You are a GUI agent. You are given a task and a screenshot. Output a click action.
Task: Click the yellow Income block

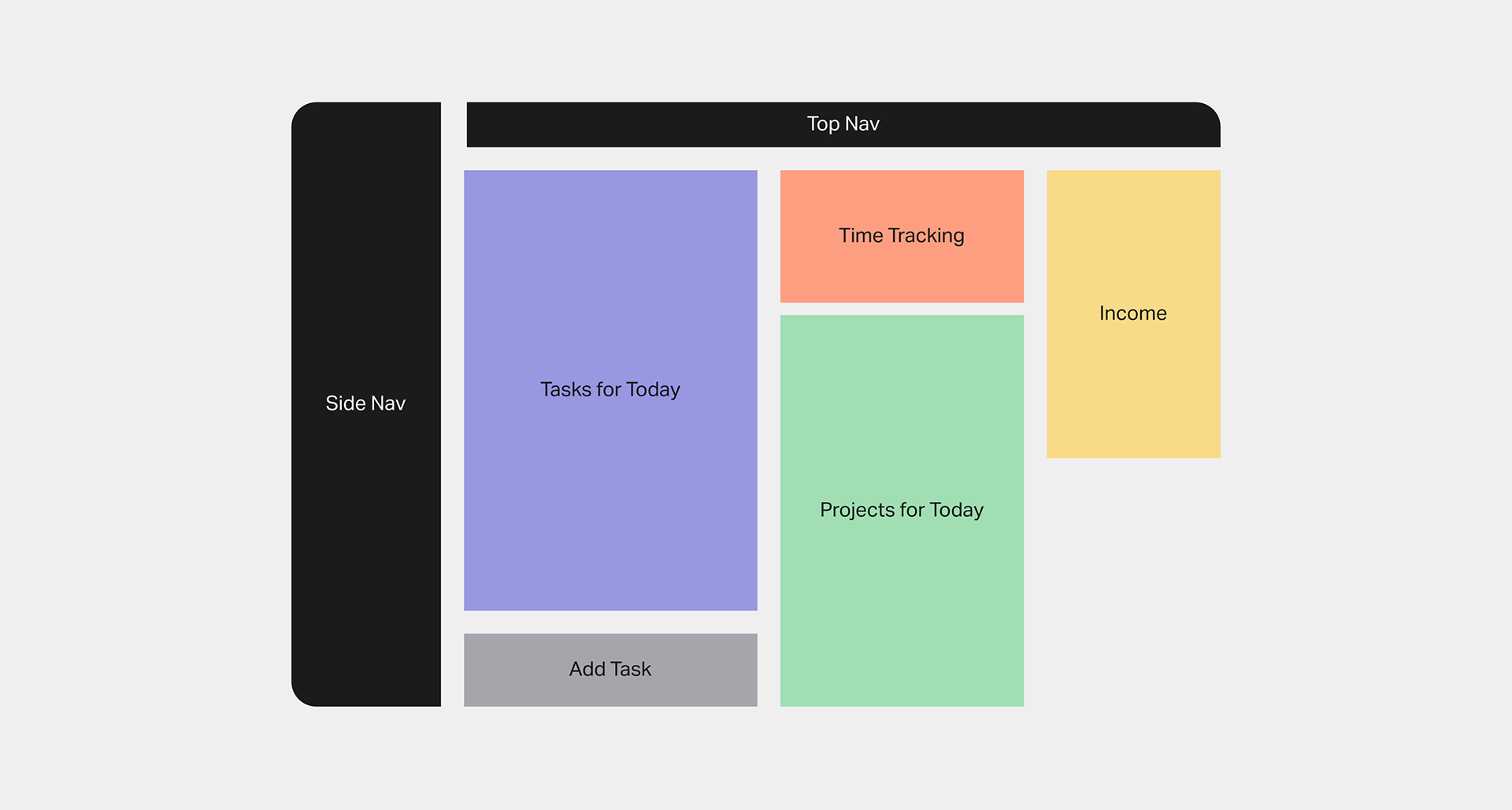pos(1133,314)
